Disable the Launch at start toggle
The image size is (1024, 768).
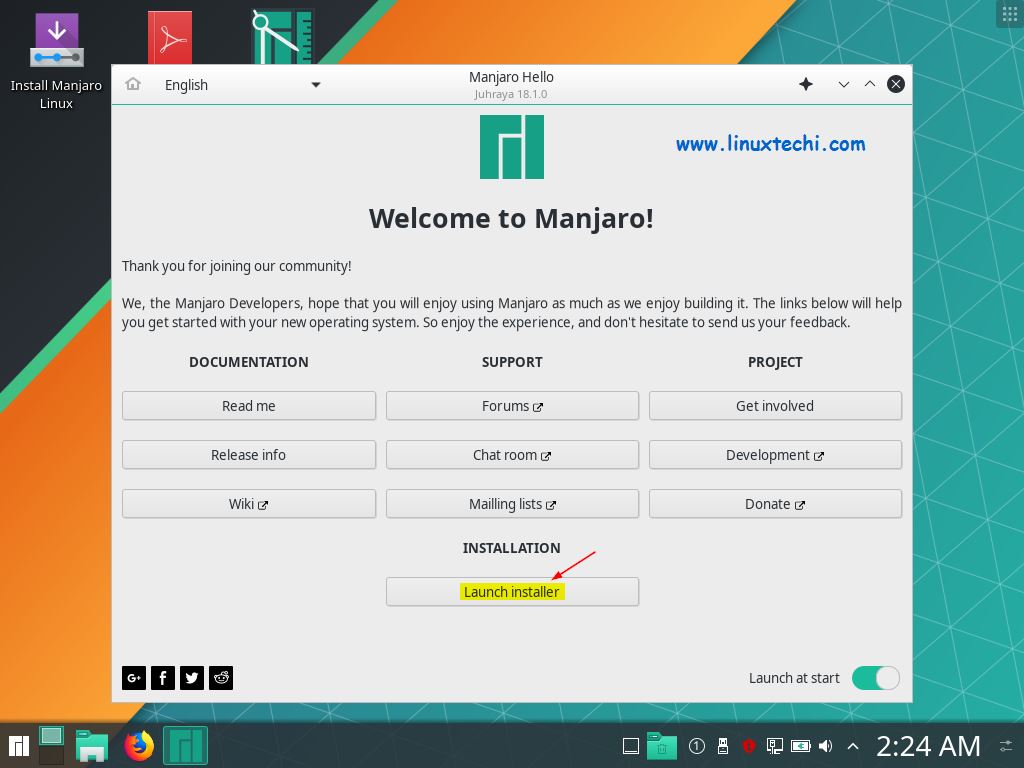pos(875,678)
